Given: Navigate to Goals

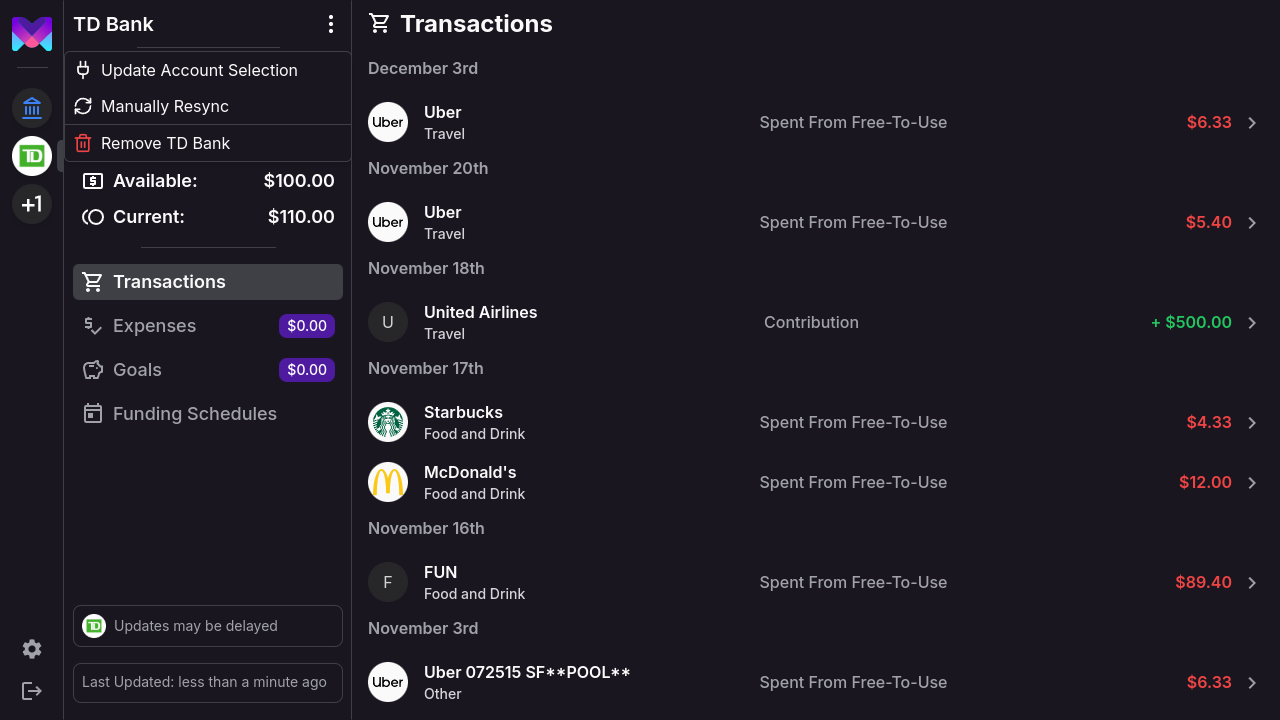Looking at the screenshot, I should click(137, 370).
